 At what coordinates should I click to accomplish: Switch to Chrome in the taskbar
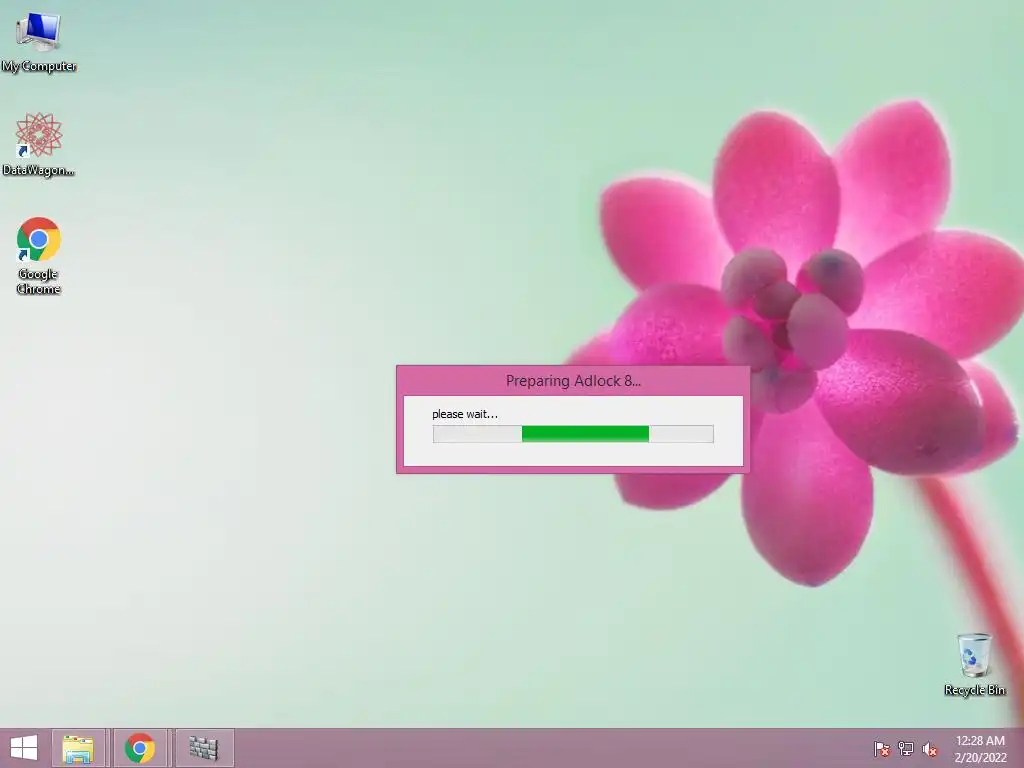tap(140, 748)
